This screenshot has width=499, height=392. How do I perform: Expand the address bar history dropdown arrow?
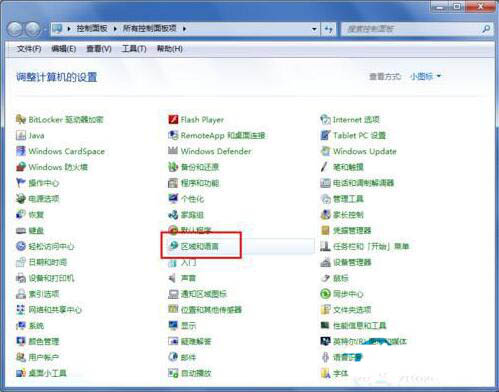[x=314, y=29]
